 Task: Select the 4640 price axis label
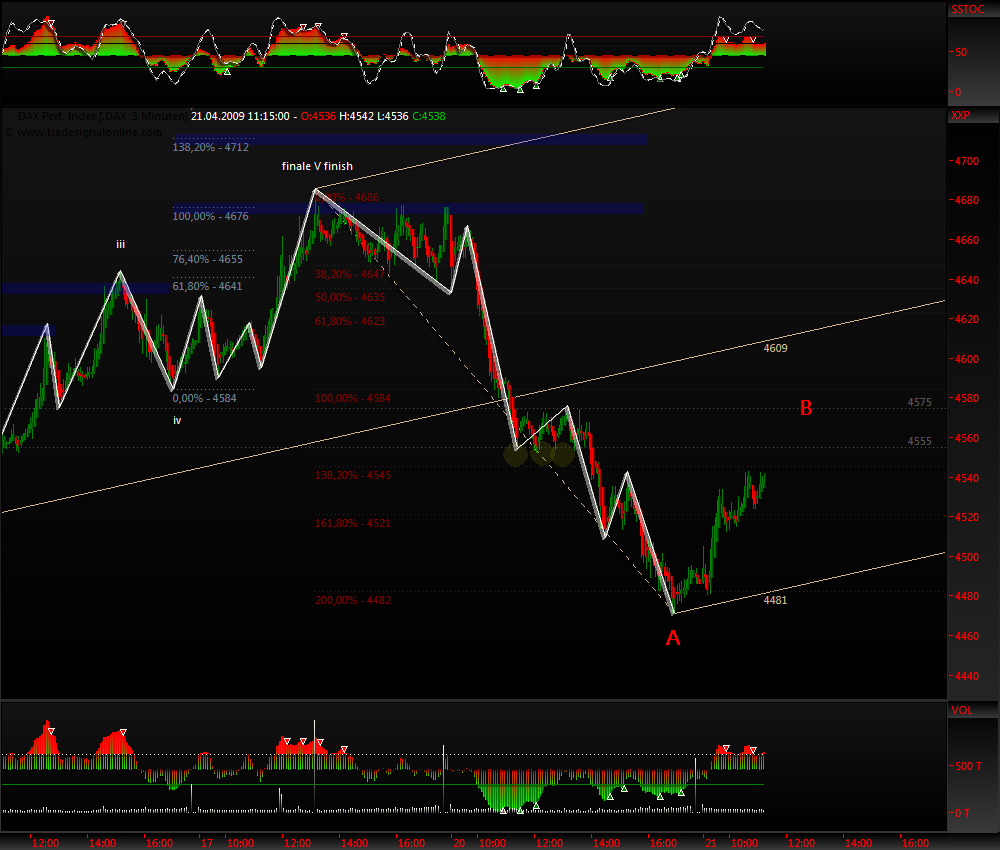pyautogui.click(x=966, y=280)
